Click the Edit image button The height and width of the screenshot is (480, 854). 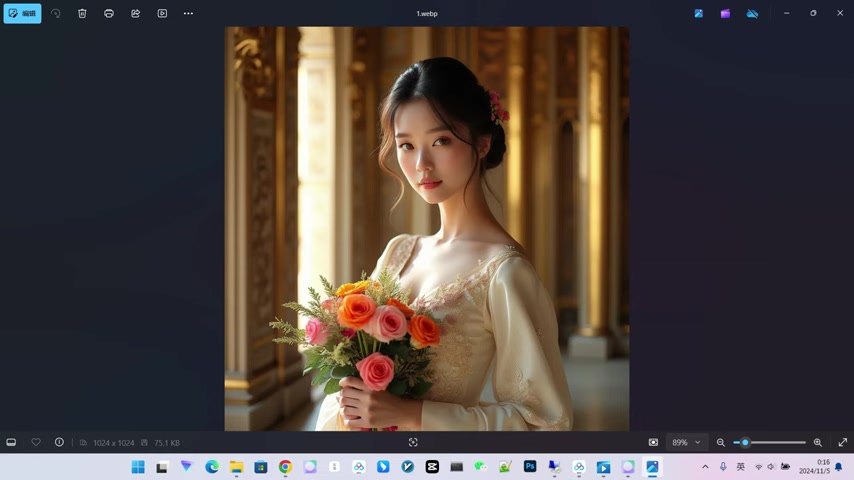[x=22, y=14]
